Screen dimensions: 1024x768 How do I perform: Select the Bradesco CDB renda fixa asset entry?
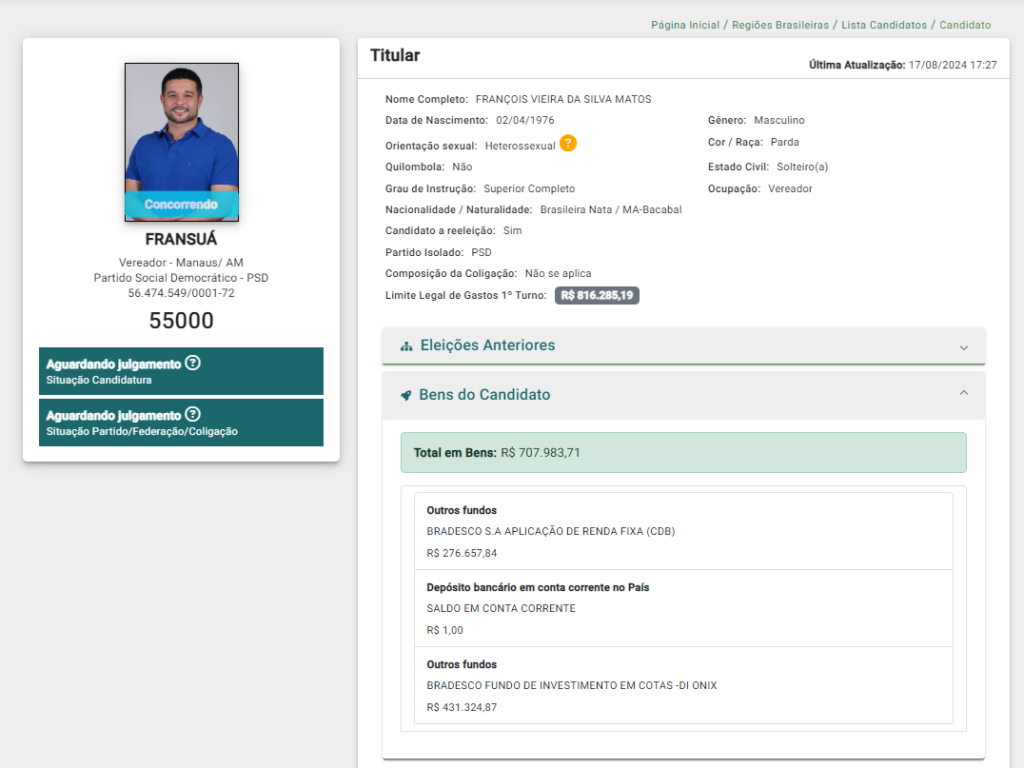coord(676,531)
